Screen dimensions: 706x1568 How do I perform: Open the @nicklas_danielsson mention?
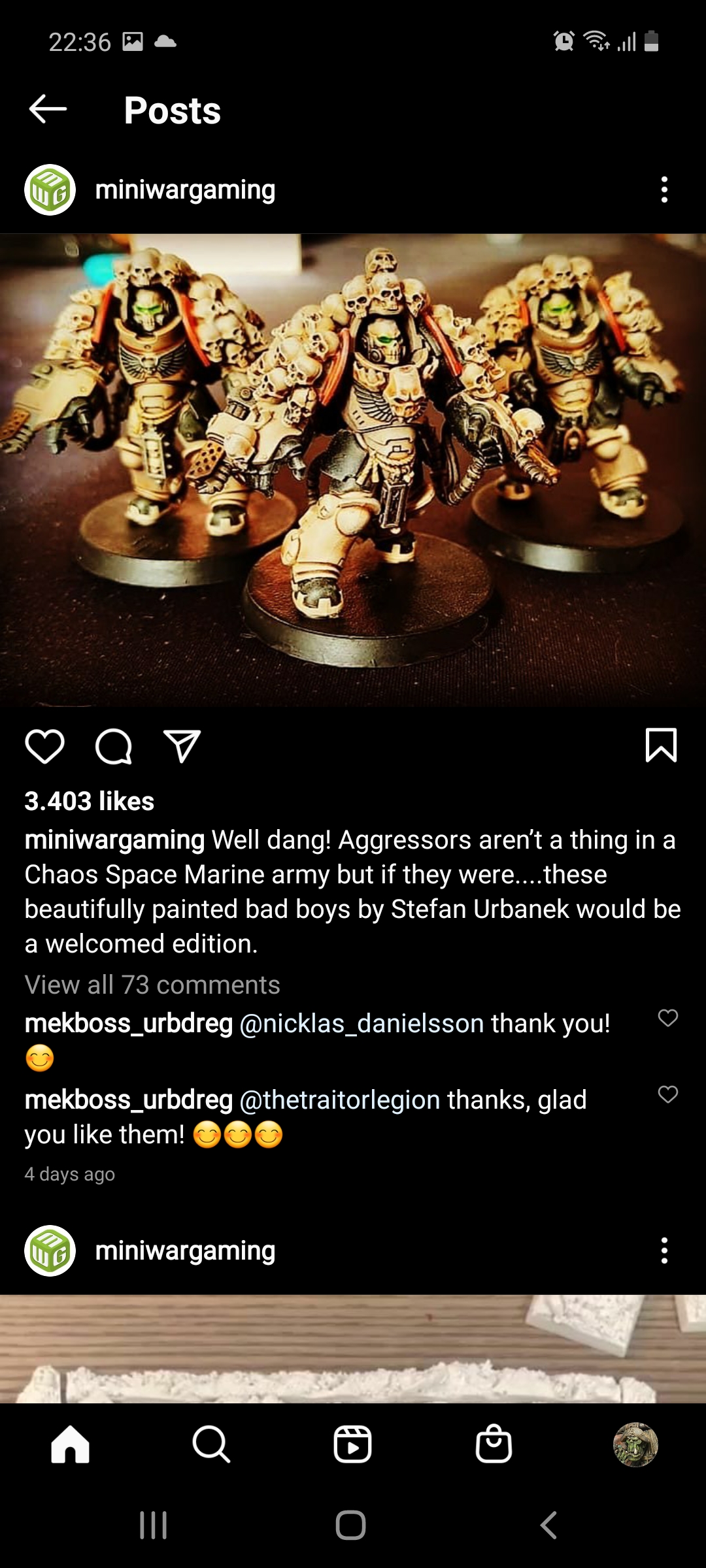point(362,1023)
